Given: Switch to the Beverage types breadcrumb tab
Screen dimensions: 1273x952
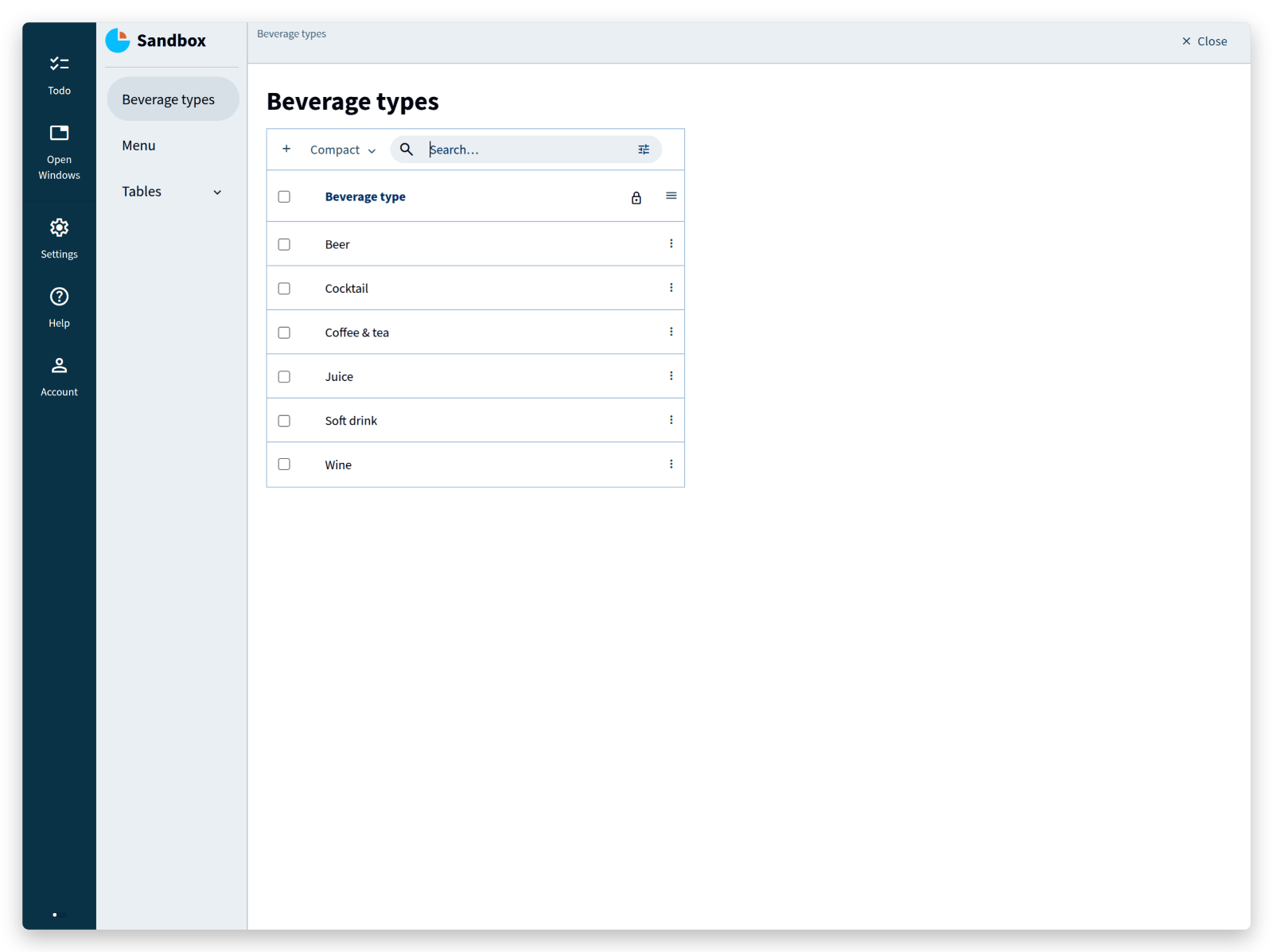Looking at the screenshot, I should point(291,33).
